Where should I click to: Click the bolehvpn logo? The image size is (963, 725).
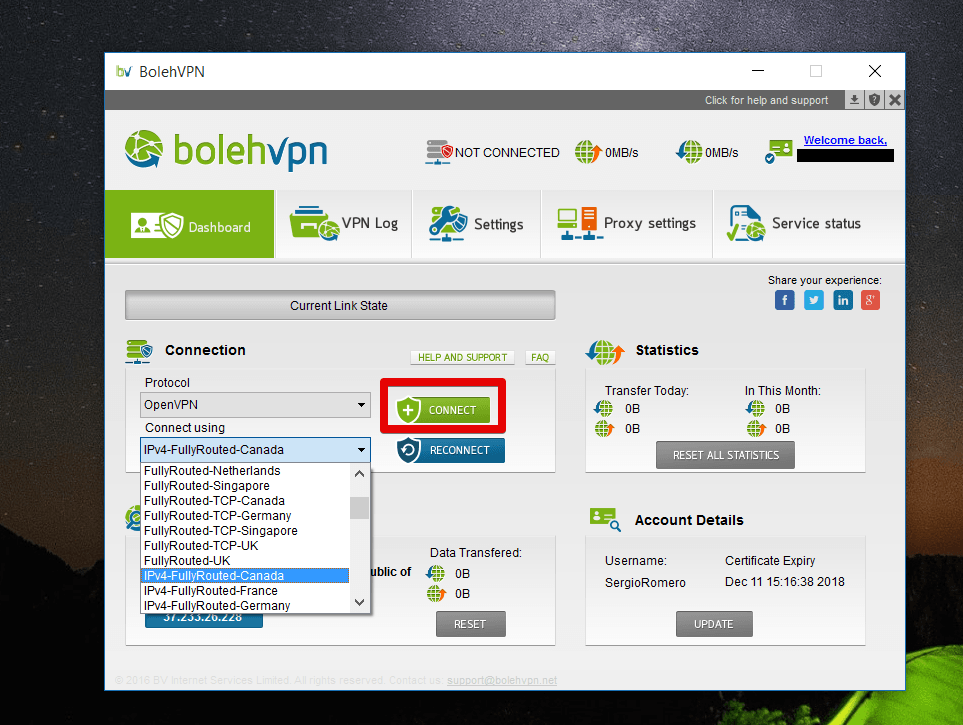226,150
